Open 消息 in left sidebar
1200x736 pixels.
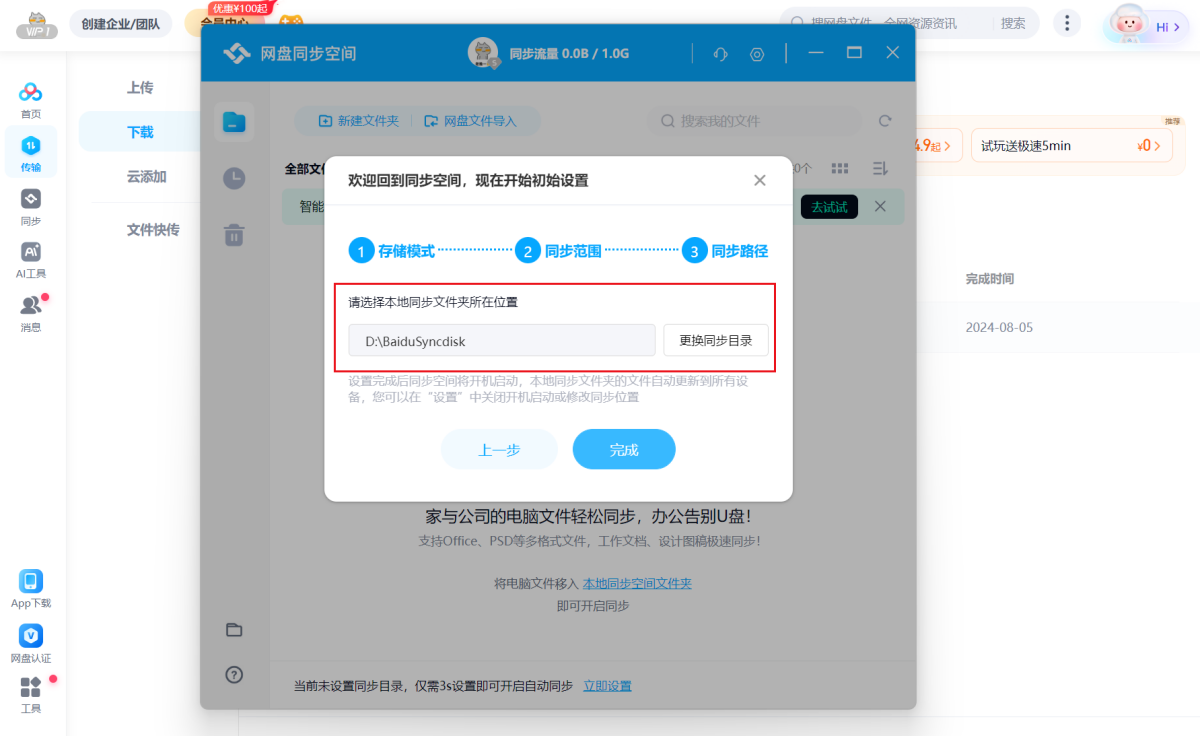[x=31, y=312]
